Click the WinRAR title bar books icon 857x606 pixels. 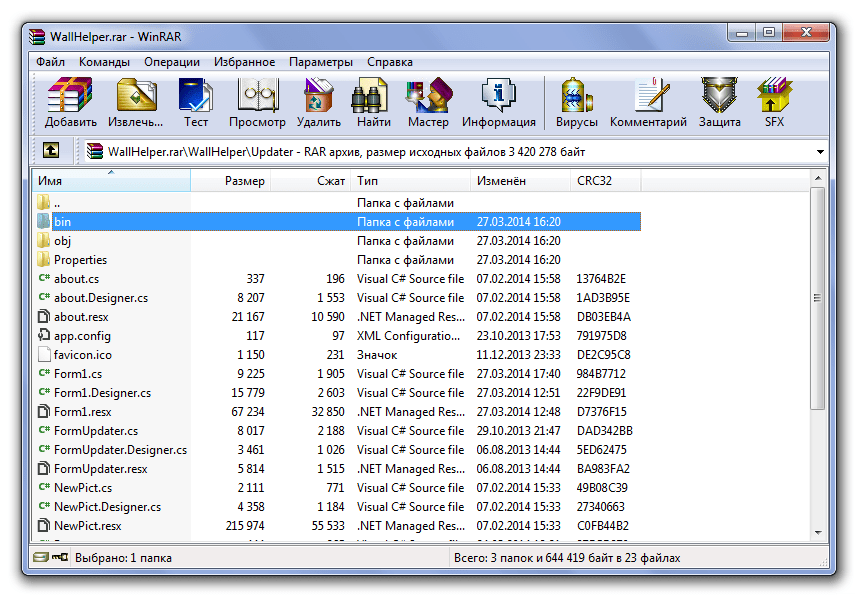point(37,36)
